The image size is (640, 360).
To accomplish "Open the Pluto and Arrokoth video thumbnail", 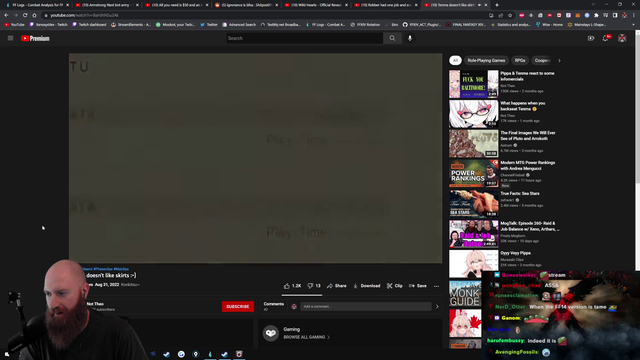I will 473,144.
